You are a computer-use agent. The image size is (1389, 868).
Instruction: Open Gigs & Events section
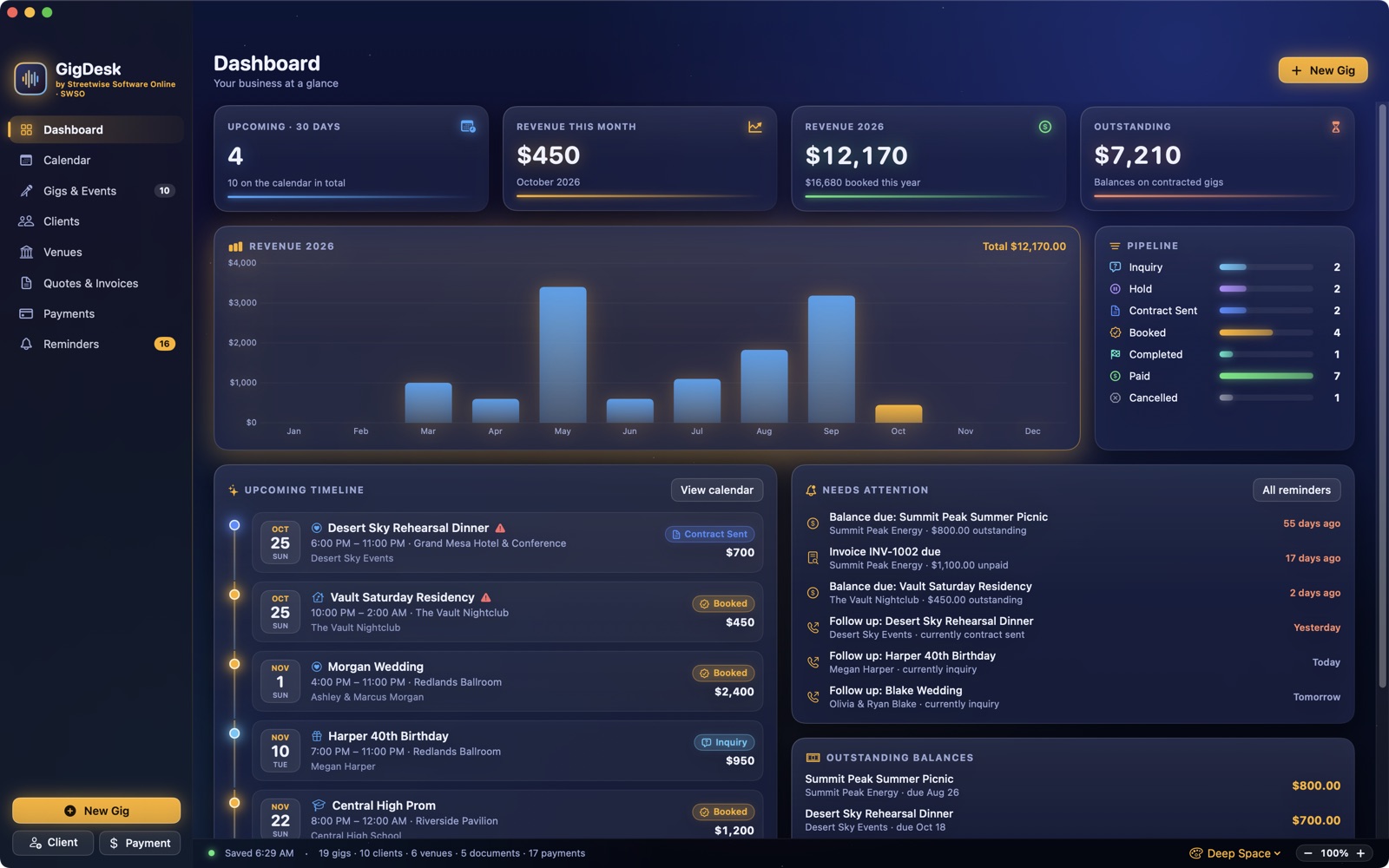(95, 191)
